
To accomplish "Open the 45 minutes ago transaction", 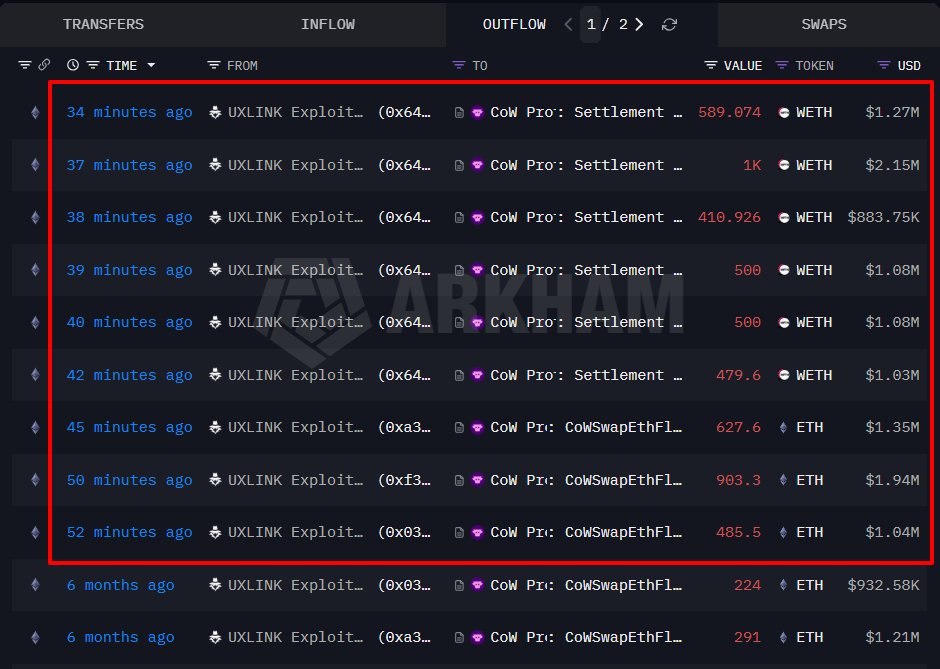I will point(129,427).
